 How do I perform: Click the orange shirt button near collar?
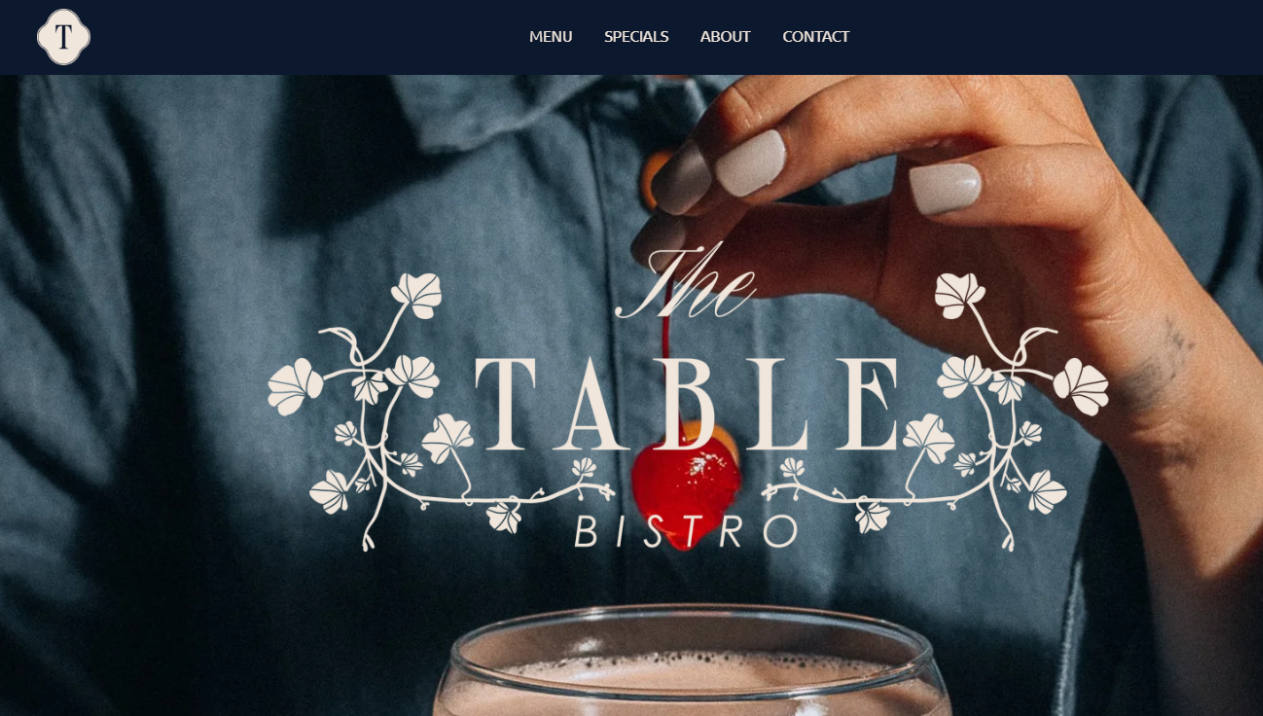(653, 181)
